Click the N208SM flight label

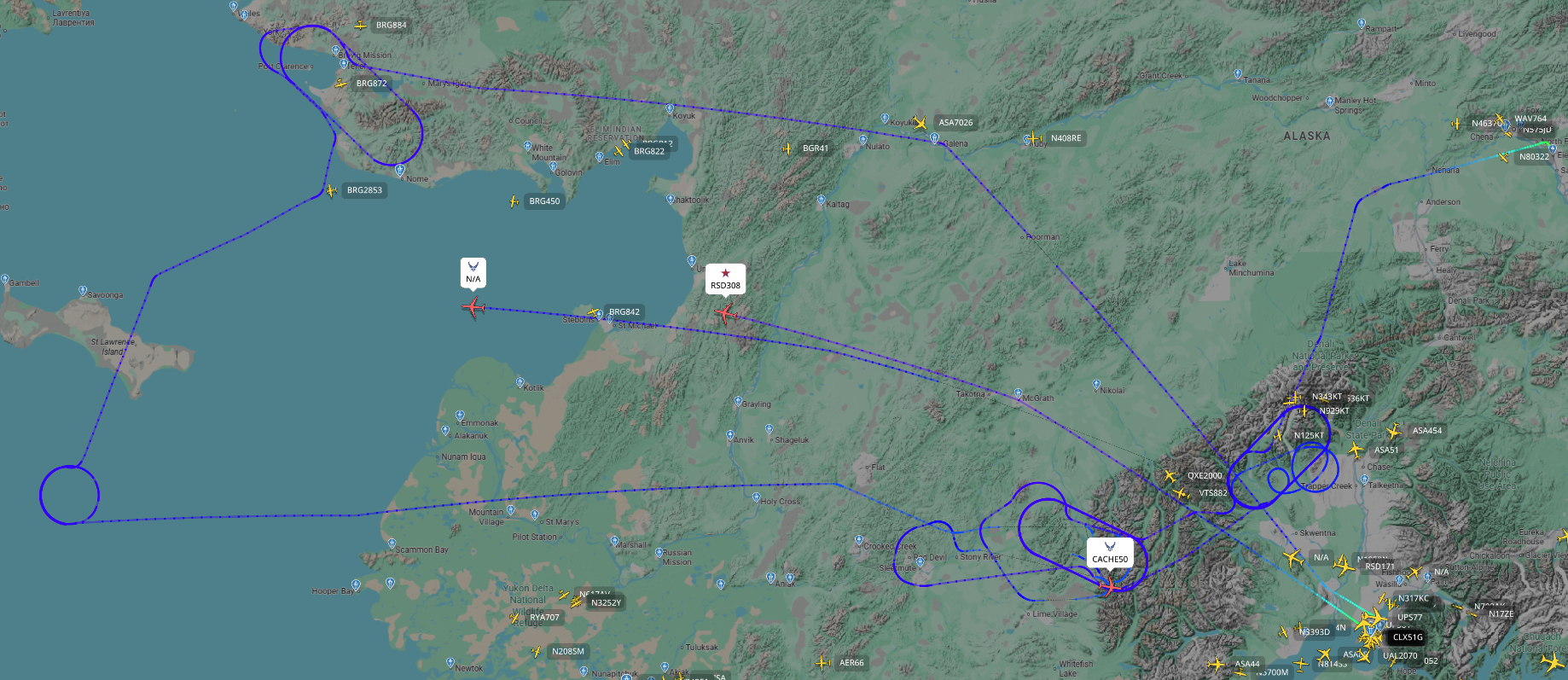(x=568, y=651)
